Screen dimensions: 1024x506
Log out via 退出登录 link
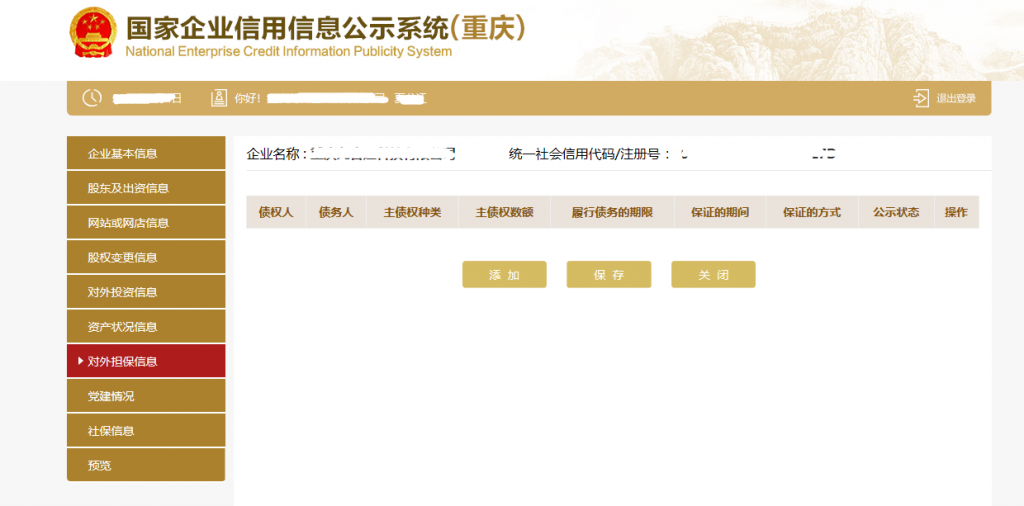[956, 99]
